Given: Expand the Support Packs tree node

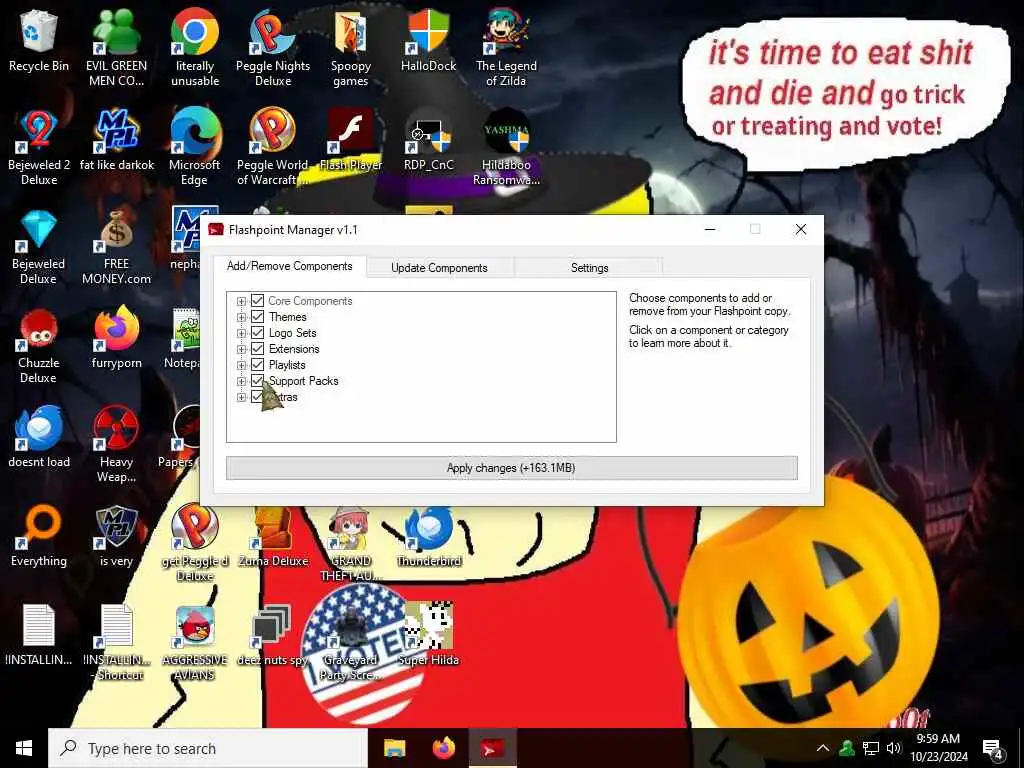Looking at the screenshot, I should coord(241,381).
